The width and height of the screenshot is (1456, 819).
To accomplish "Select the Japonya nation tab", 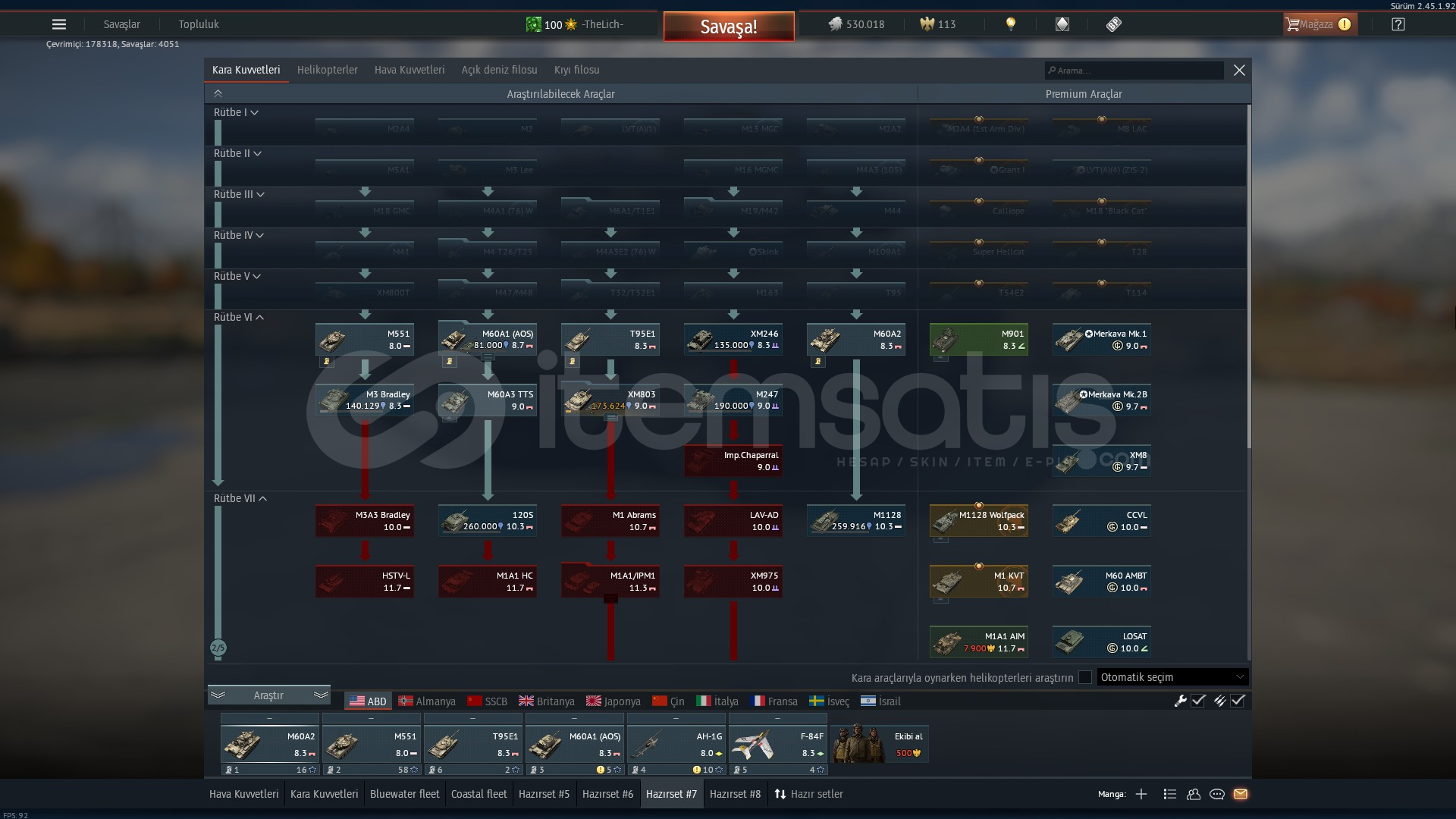I will [x=613, y=701].
